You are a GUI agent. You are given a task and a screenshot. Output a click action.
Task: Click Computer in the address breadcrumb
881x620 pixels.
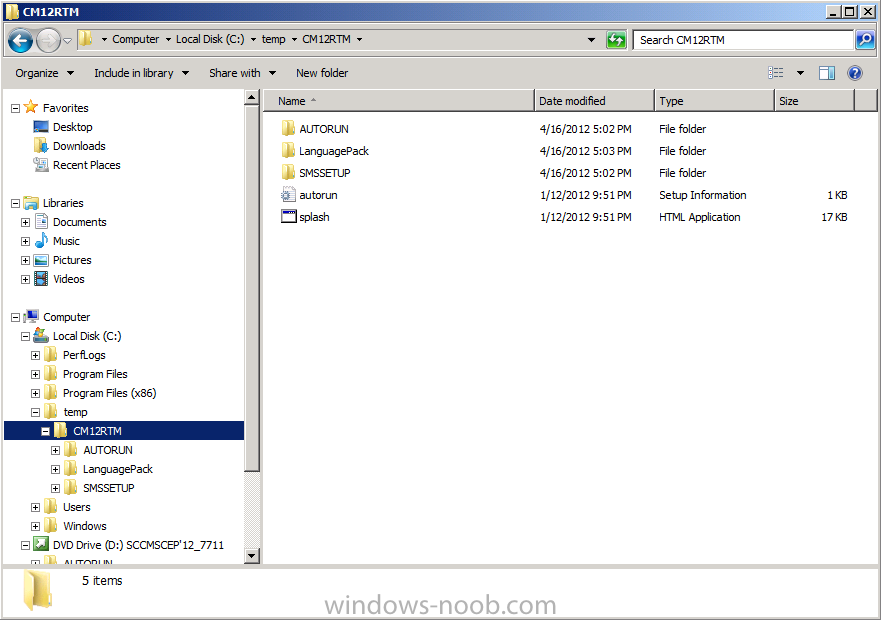(x=135, y=39)
